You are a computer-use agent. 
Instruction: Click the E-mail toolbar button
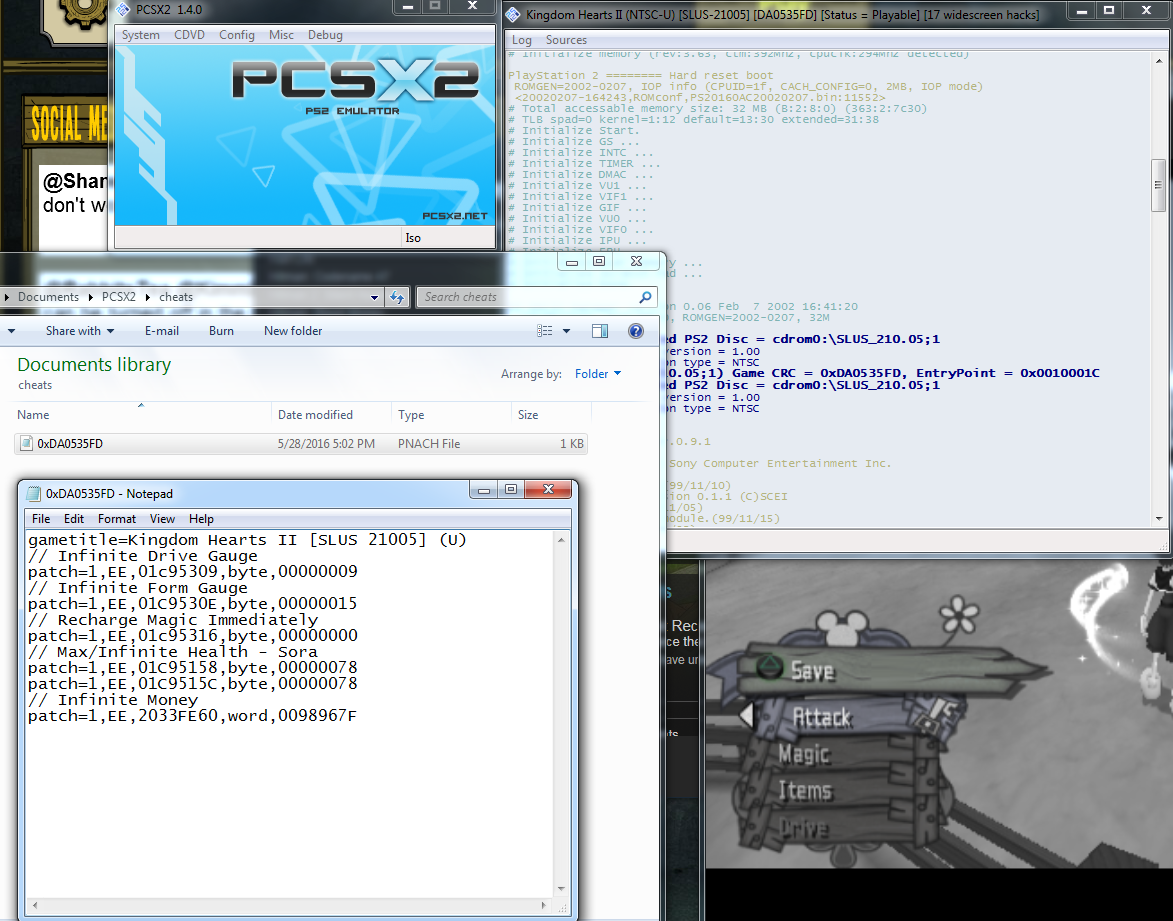point(162,331)
